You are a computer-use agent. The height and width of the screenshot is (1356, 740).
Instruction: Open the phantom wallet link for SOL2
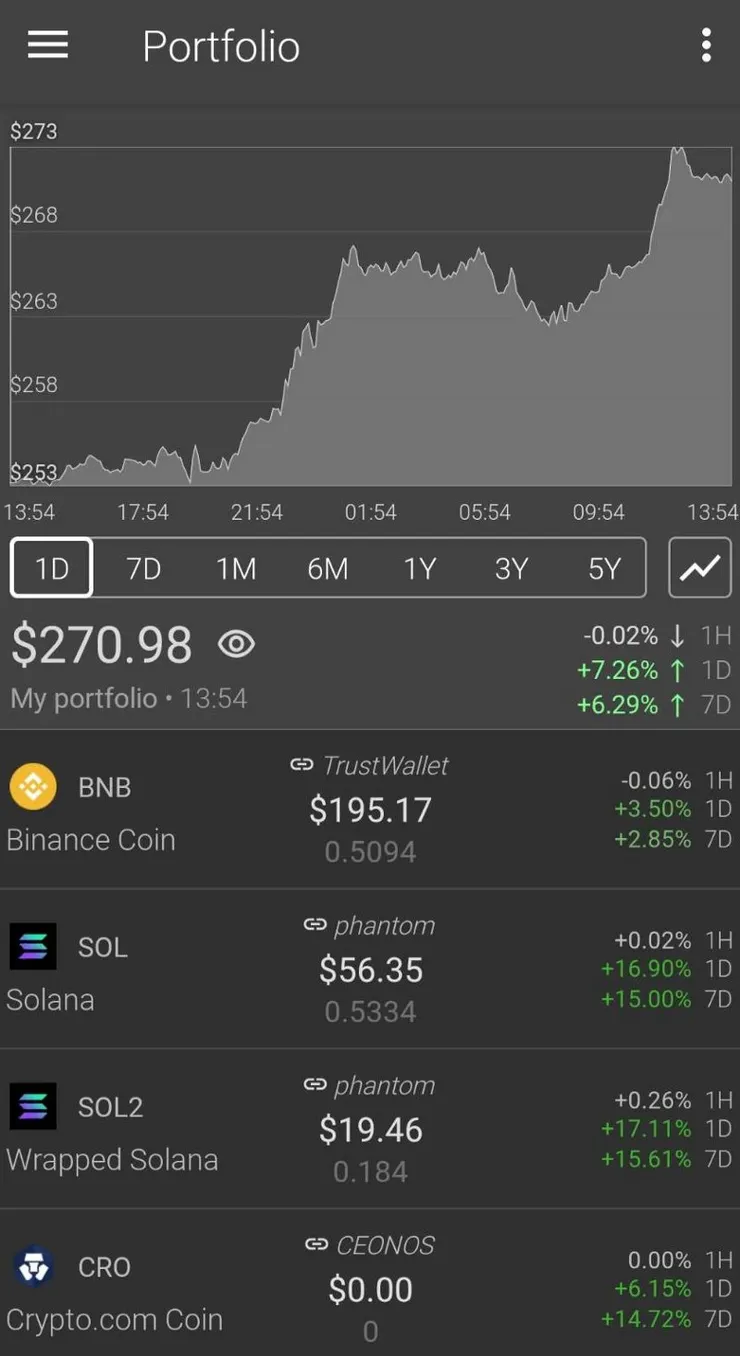370,1085
